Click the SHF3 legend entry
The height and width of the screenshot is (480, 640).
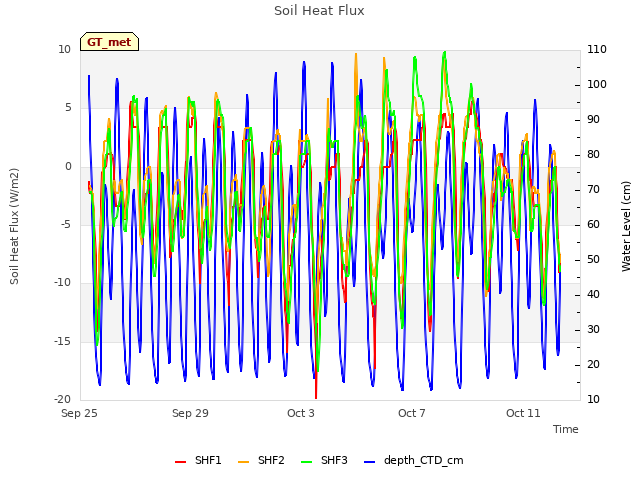324,460
